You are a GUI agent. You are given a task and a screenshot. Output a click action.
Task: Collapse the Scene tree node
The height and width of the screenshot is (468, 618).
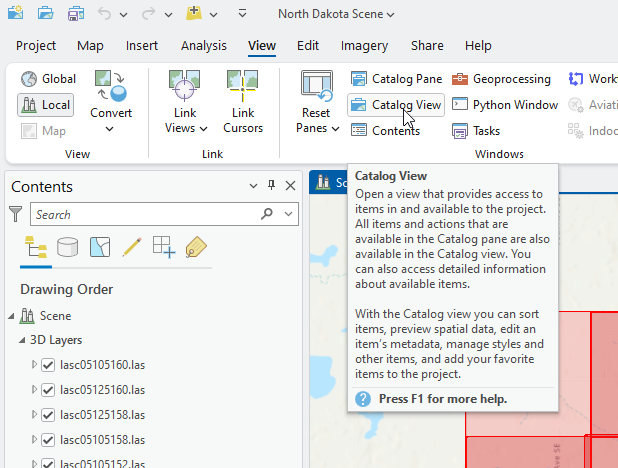point(11,316)
